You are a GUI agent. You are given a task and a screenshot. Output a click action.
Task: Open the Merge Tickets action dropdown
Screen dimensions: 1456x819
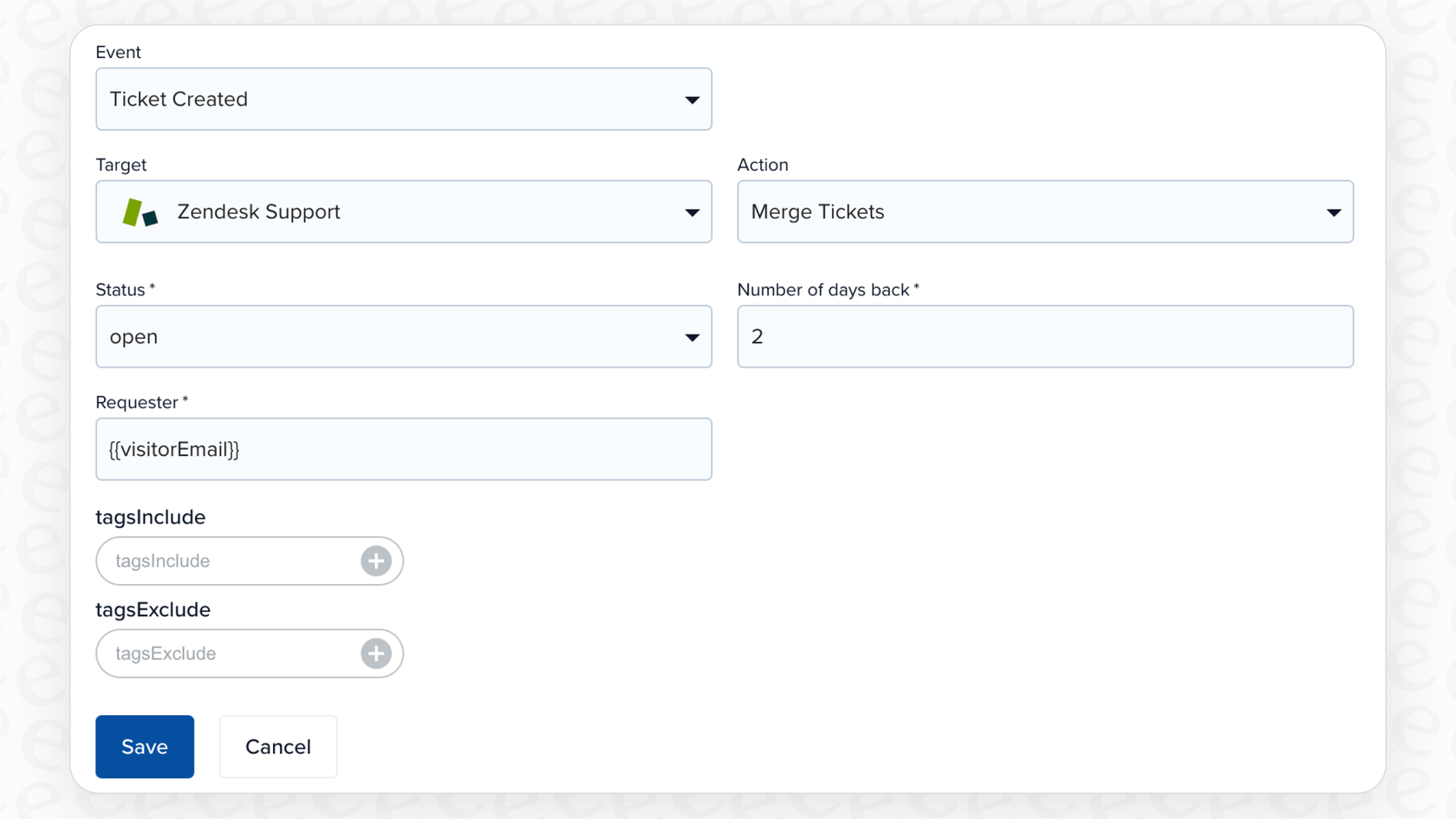click(1044, 211)
